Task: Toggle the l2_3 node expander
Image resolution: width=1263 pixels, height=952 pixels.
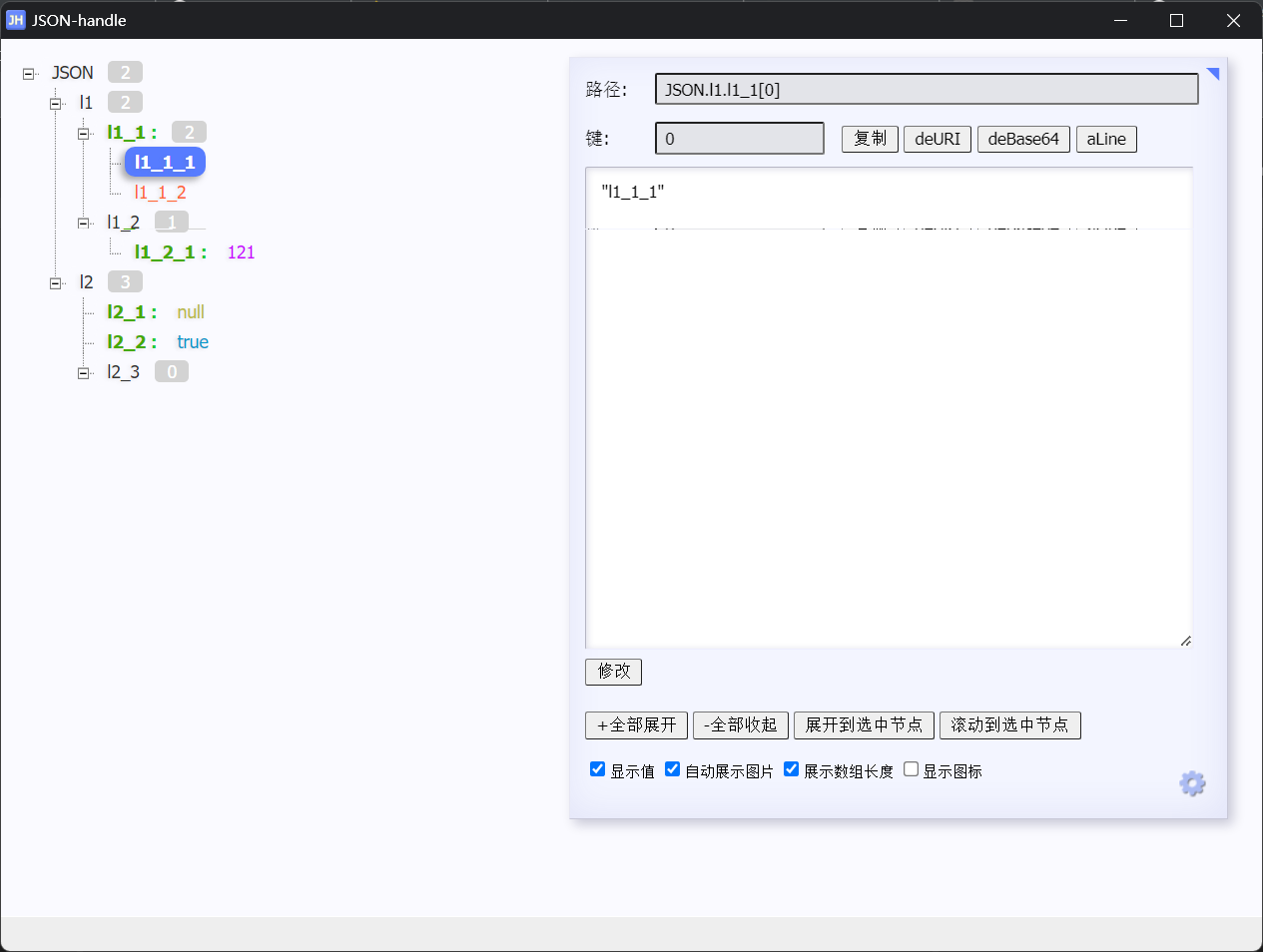Action: pos(84,373)
